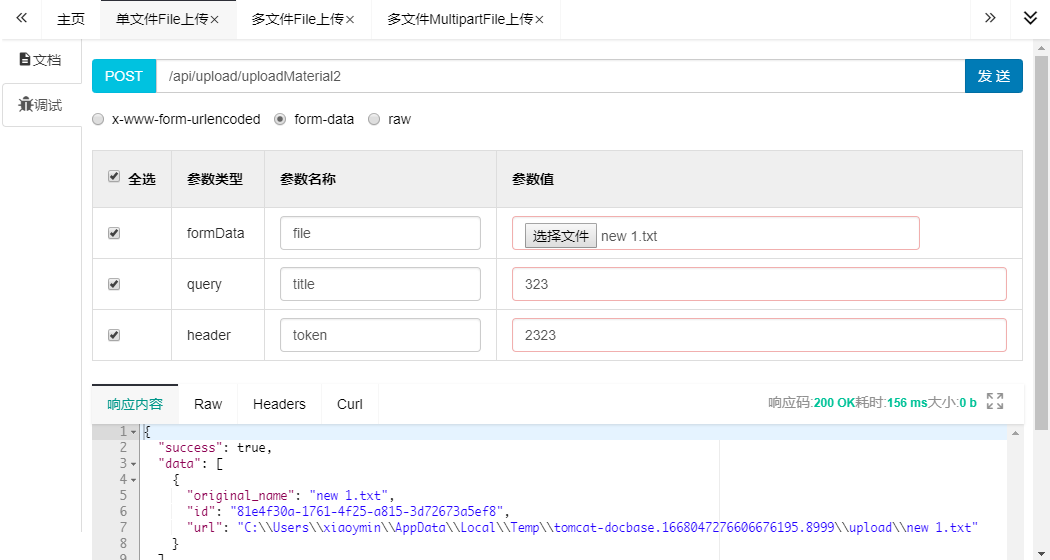
Task: Close the 单文件File上传 tab
Action: pos(214,20)
